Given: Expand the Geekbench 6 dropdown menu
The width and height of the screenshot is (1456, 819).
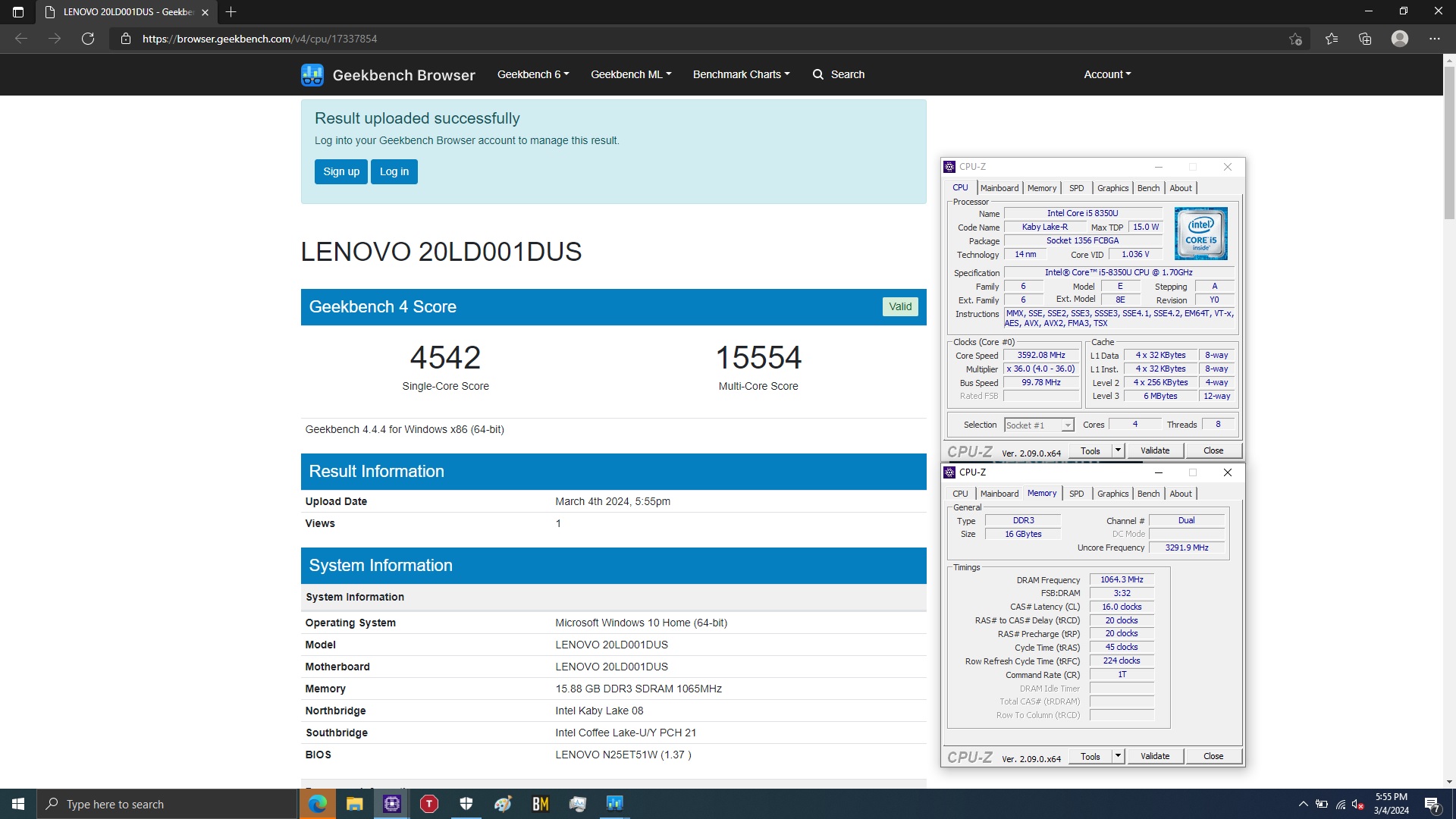Looking at the screenshot, I should coord(533,74).
